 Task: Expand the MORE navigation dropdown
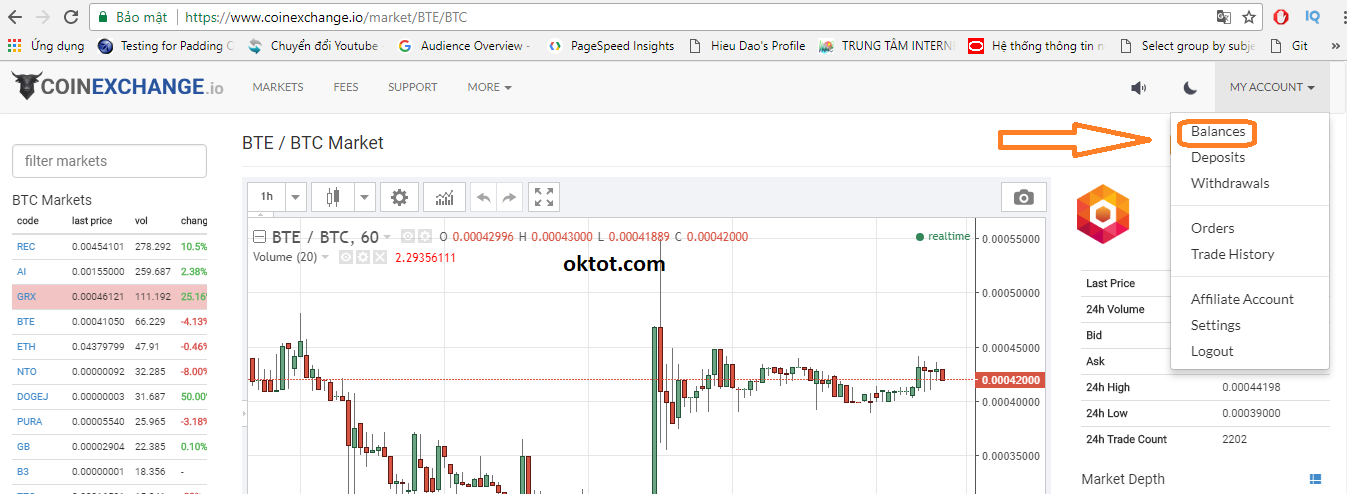(489, 87)
